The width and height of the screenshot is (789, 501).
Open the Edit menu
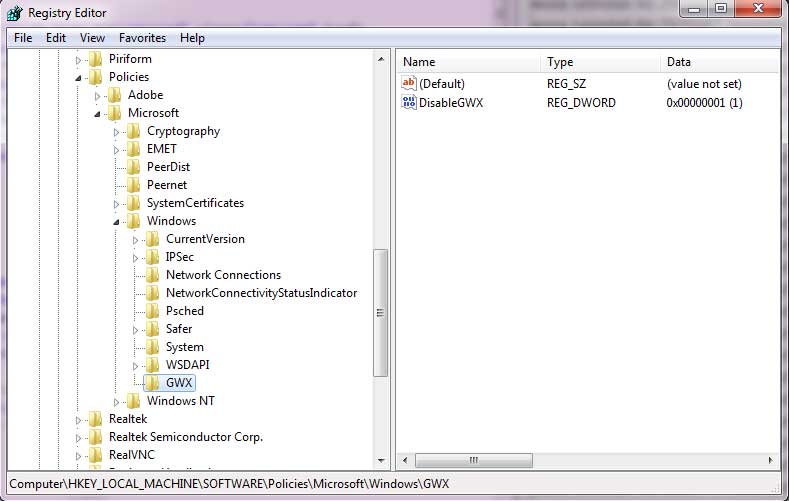click(x=56, y=38)
